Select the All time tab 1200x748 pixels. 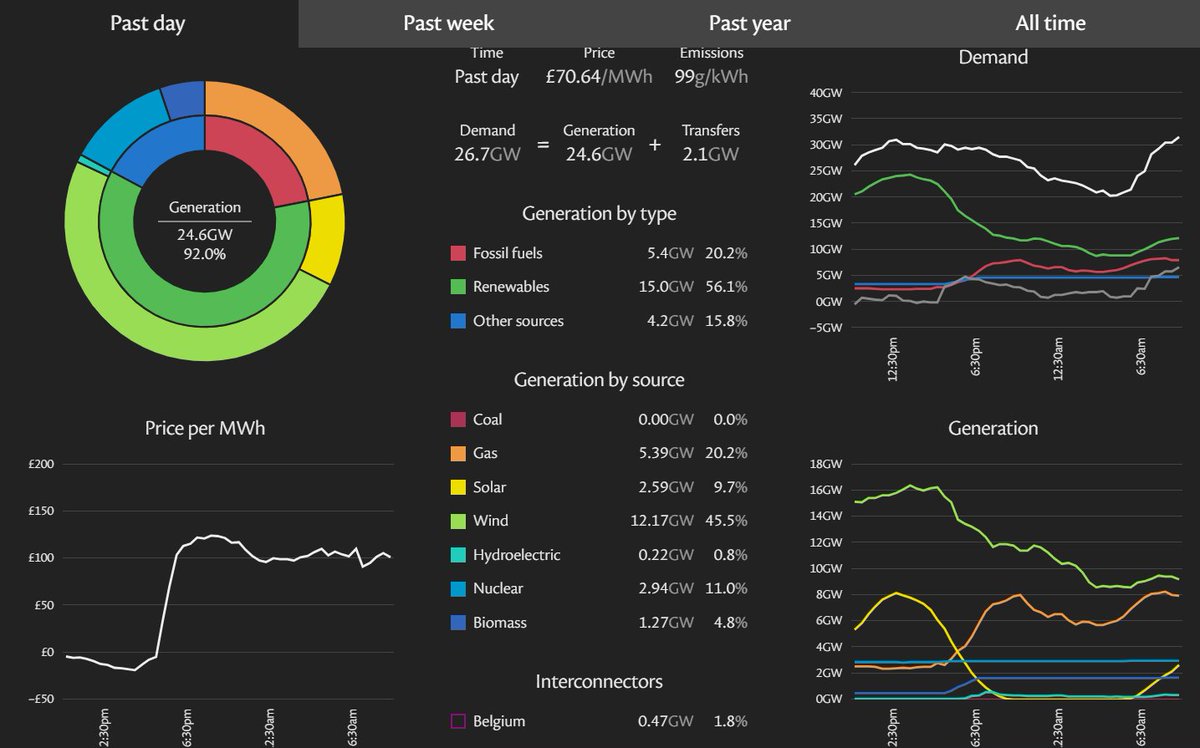(x=1050, y=23)
